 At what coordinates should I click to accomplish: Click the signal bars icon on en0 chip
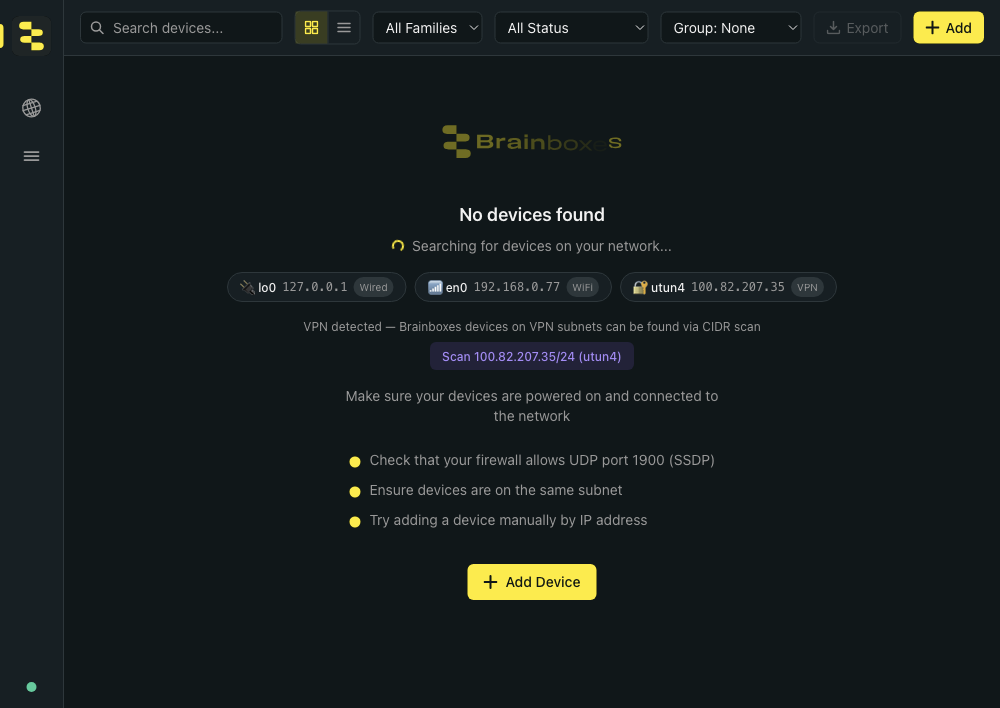tap(435, 288)
